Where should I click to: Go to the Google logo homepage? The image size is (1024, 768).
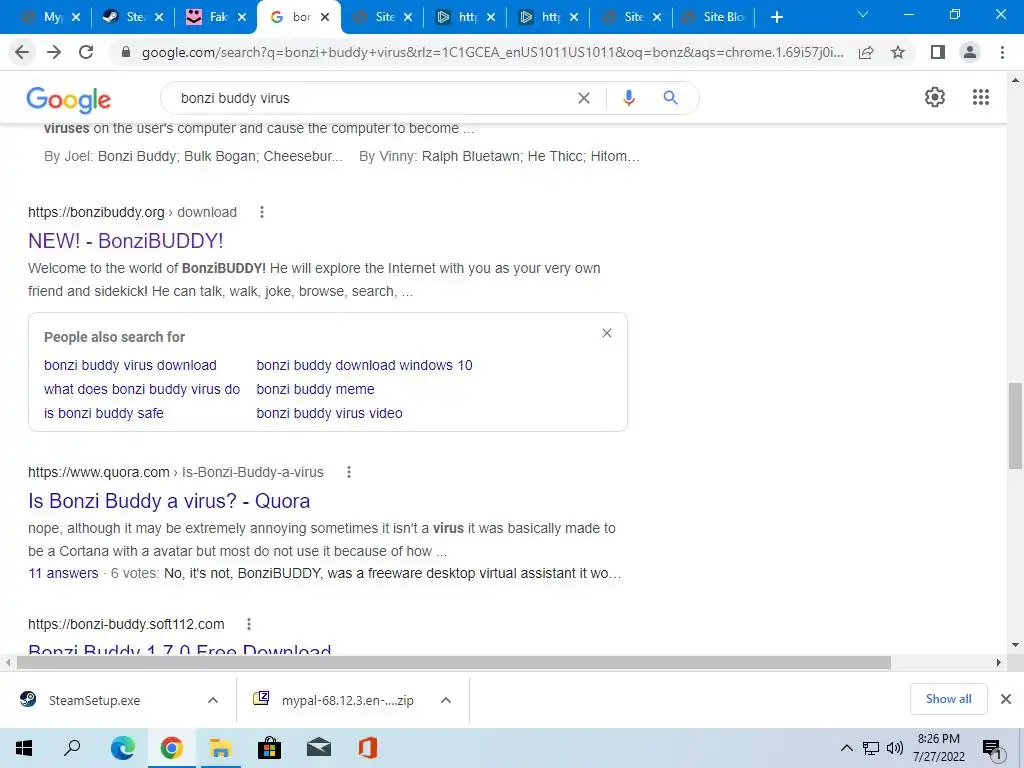pos(69,100)
